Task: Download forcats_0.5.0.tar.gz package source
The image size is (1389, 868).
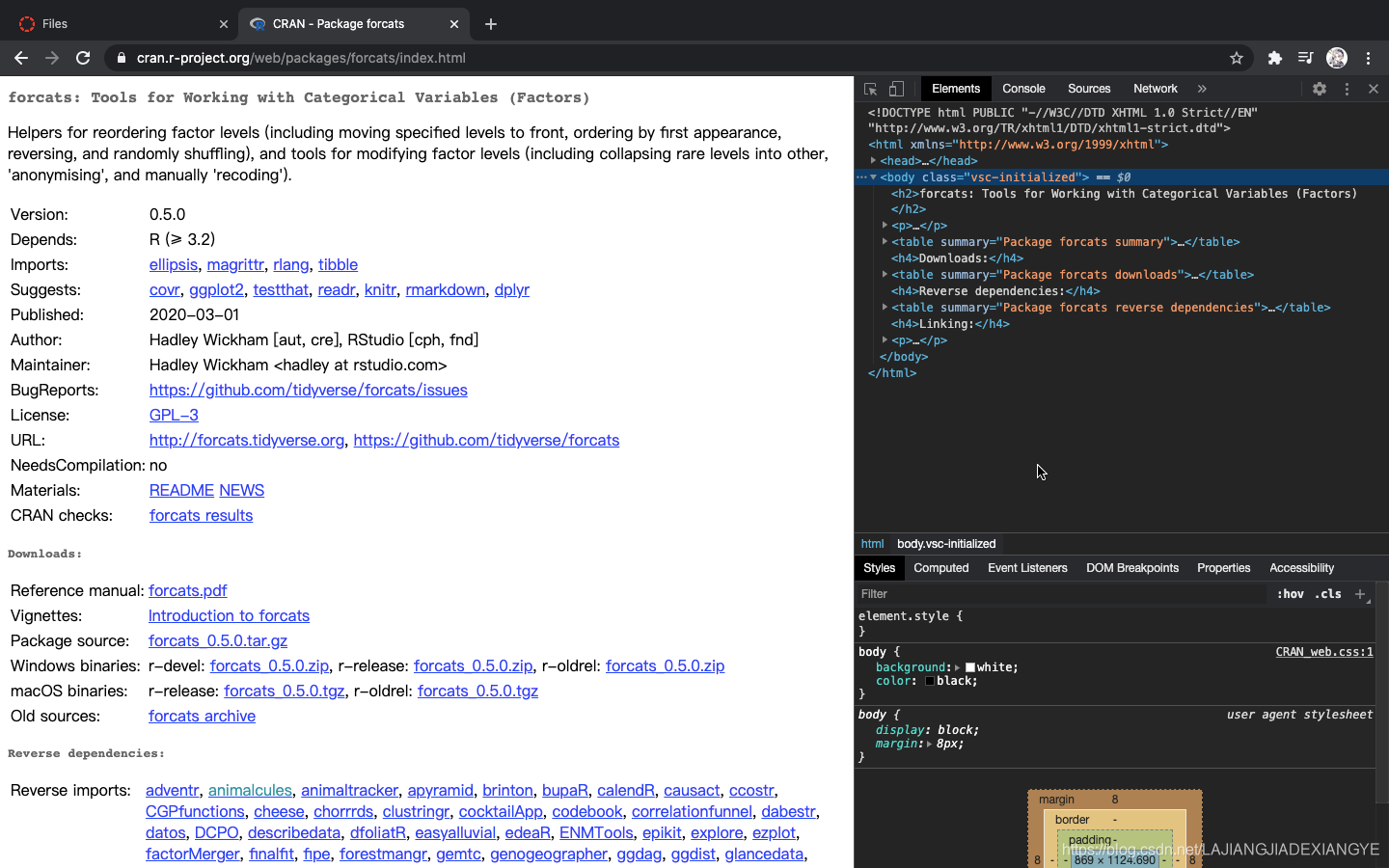Action: pos(218,640)
